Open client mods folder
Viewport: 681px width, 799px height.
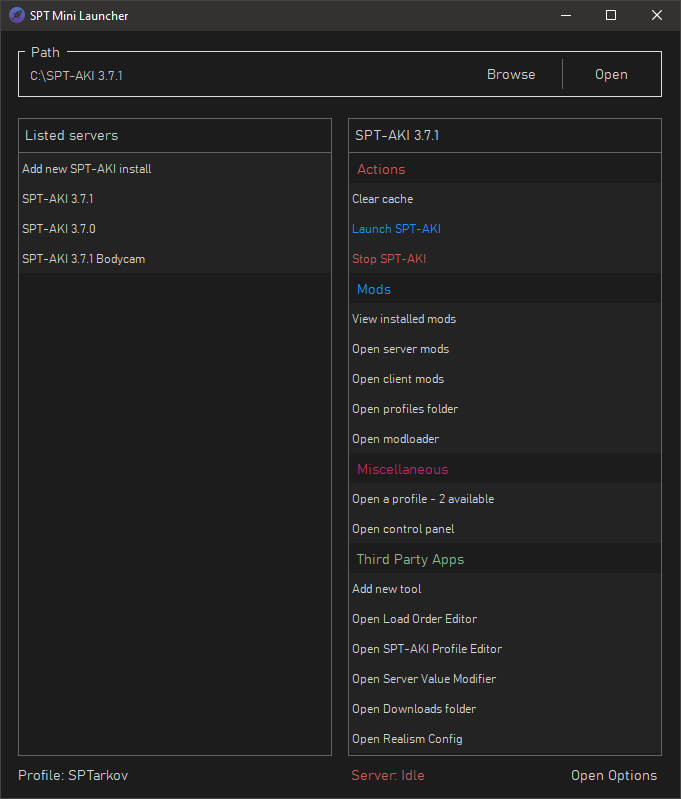pos(505,379)
